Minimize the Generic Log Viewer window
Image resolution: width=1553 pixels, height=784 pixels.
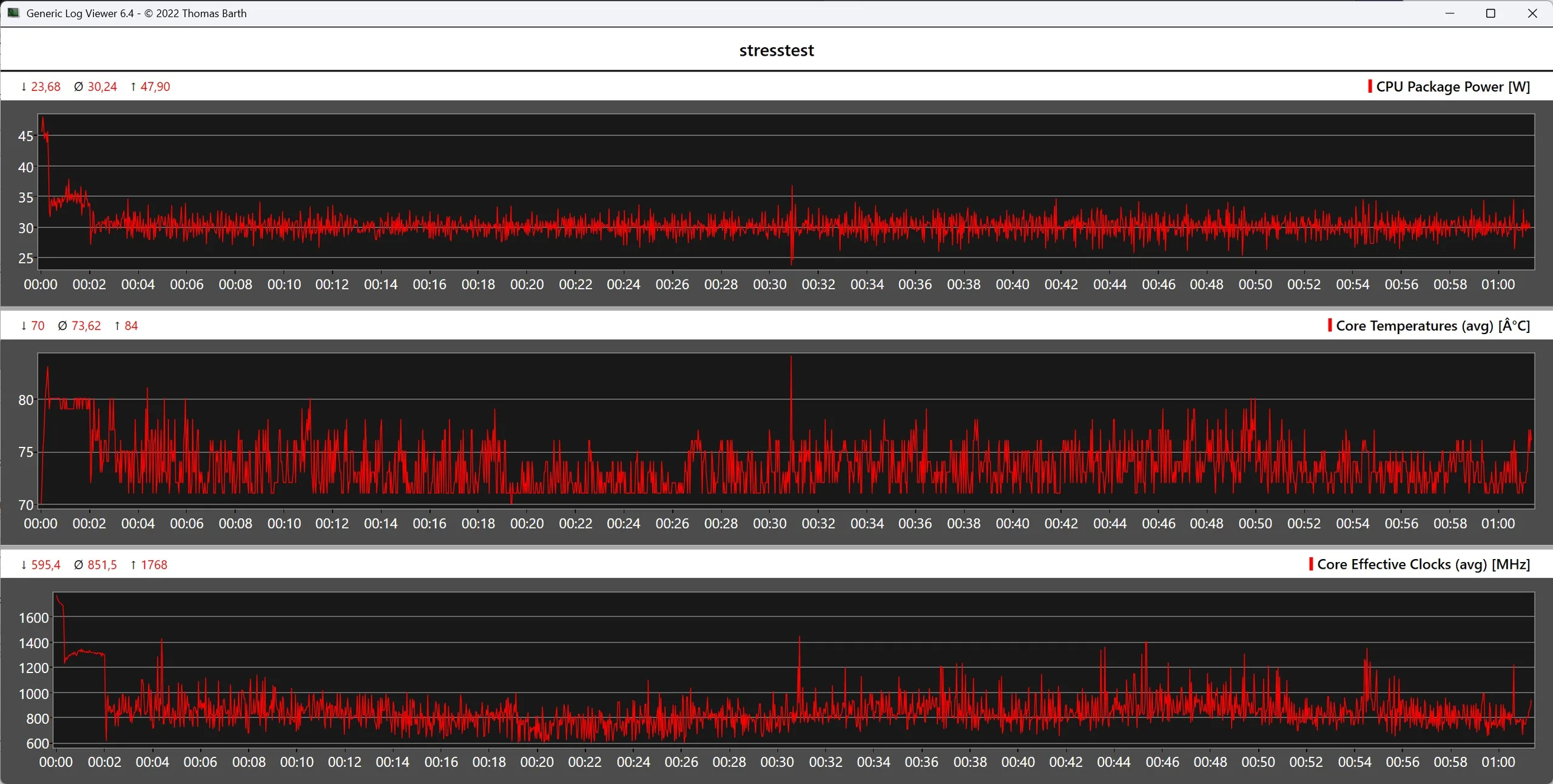click(x=1450, y=13)
